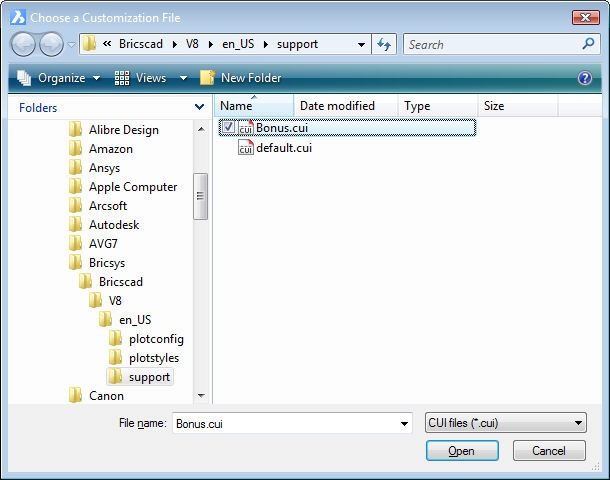Image resolution: width=610 pixels, height=480 pixels.
Task: Select the Bonus.cui file name
Action: coord(282,128)
